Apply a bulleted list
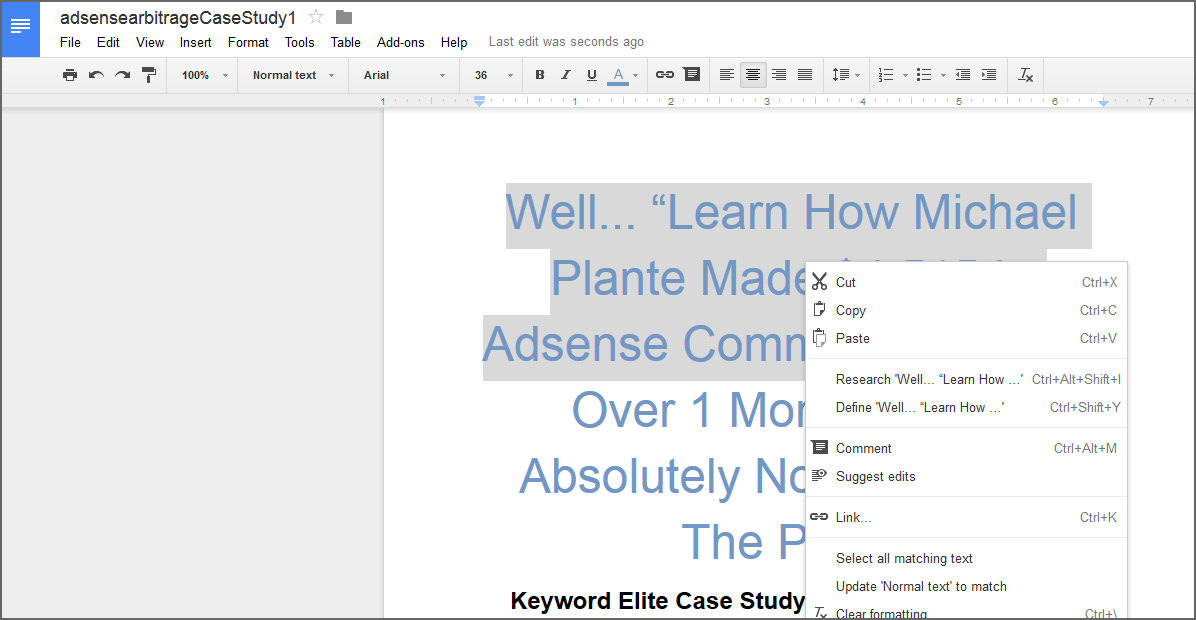The width and height of the screenshot is (1196, 620). 924,75
